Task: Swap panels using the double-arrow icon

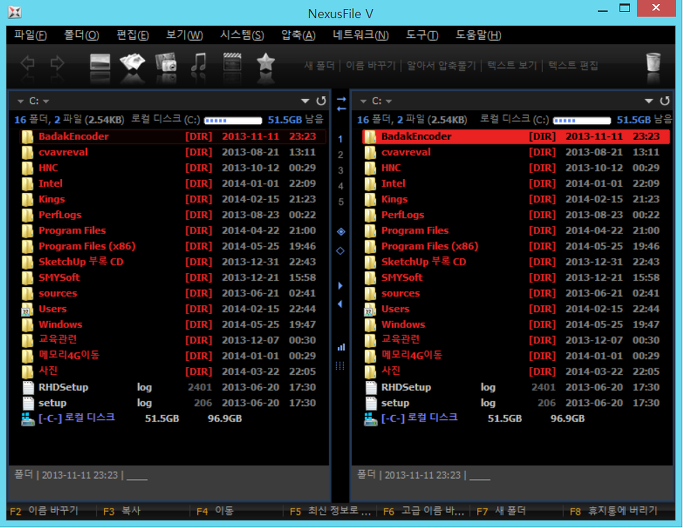Action: pyautogui.click(x=341, y=104)
